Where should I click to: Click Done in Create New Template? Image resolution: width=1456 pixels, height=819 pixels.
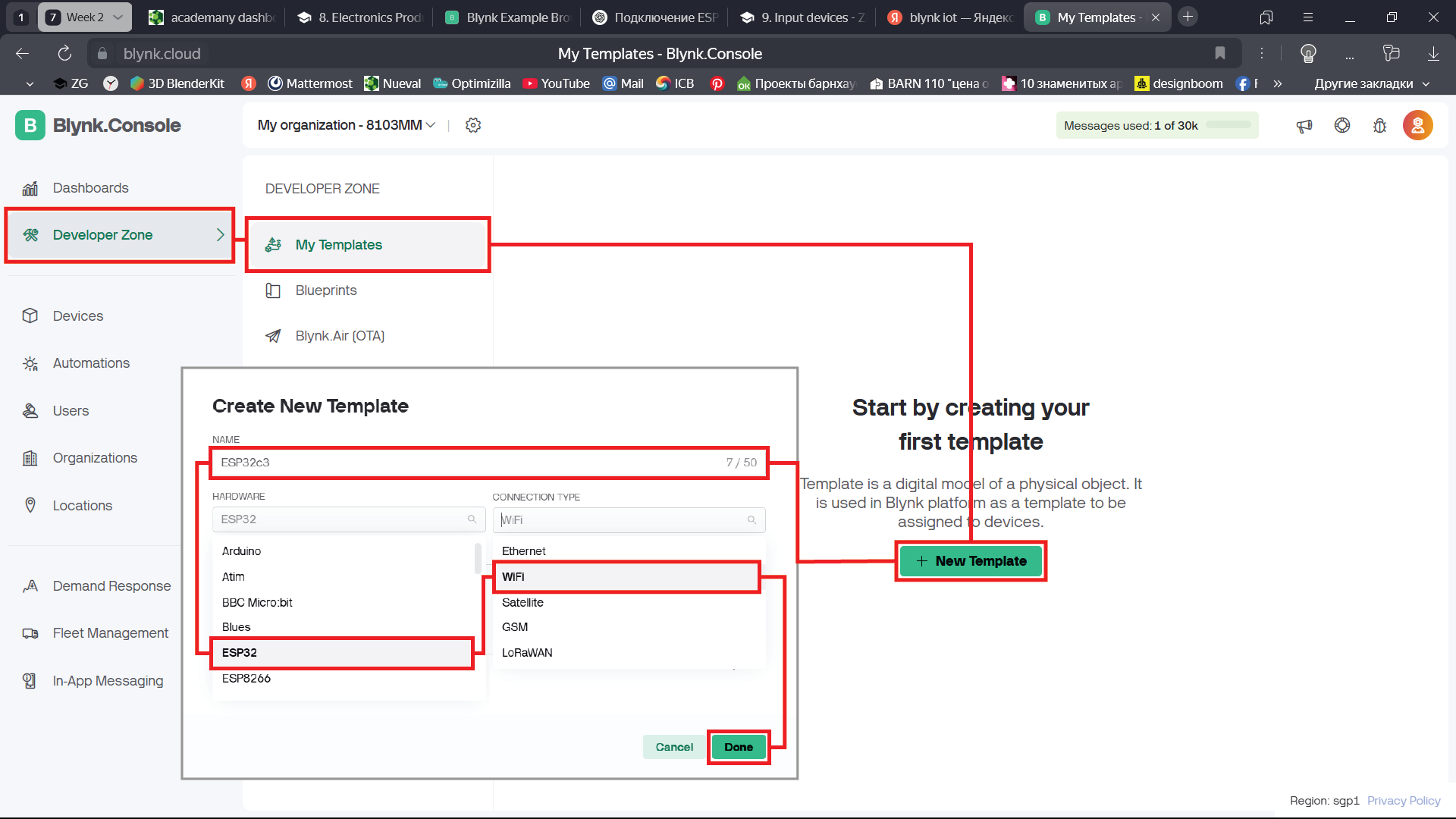[x=739, y=748]
